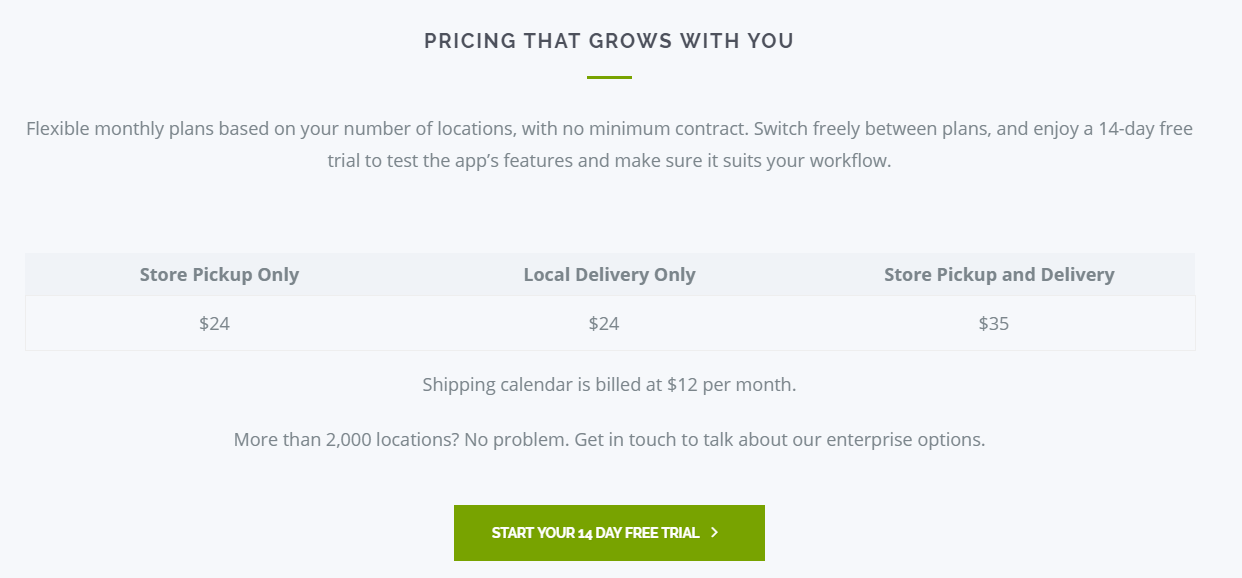Image resolution: width=1242 pixels, height=578 pixels.
Task: Click the '$12 per month' text
Action: [731, 384]
